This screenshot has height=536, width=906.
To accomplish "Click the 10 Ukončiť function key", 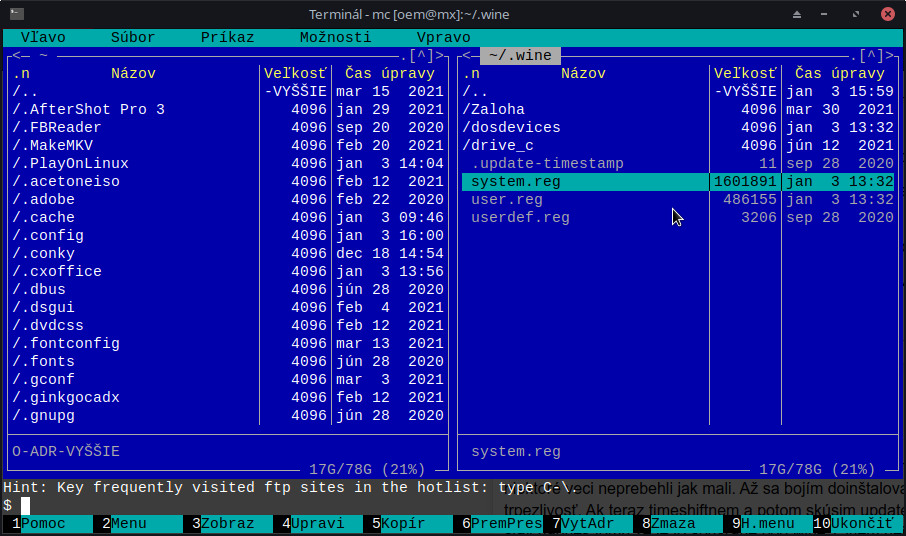I will click(857, 524).
